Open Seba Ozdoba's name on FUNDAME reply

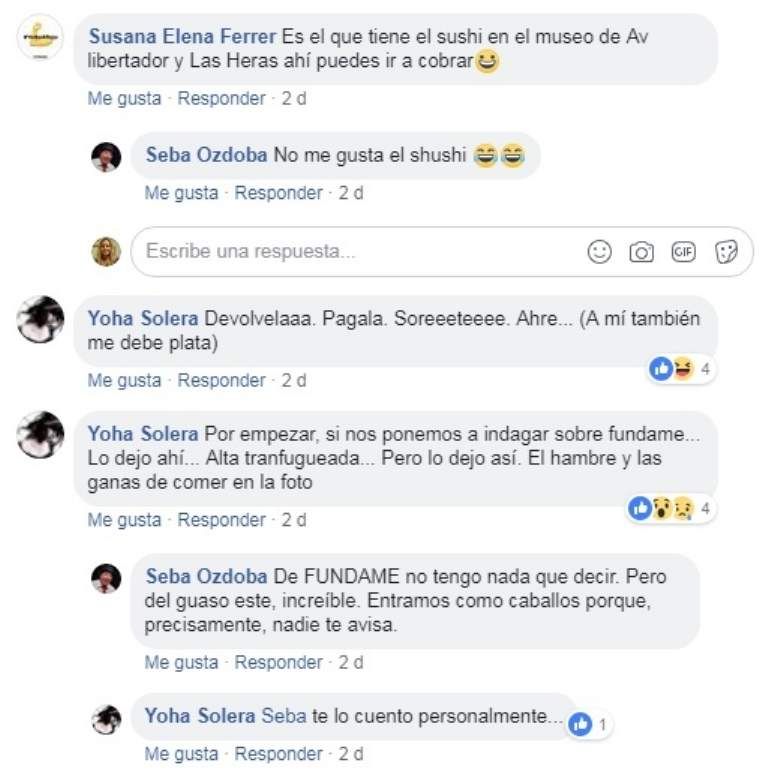click(x=206, y=576)
